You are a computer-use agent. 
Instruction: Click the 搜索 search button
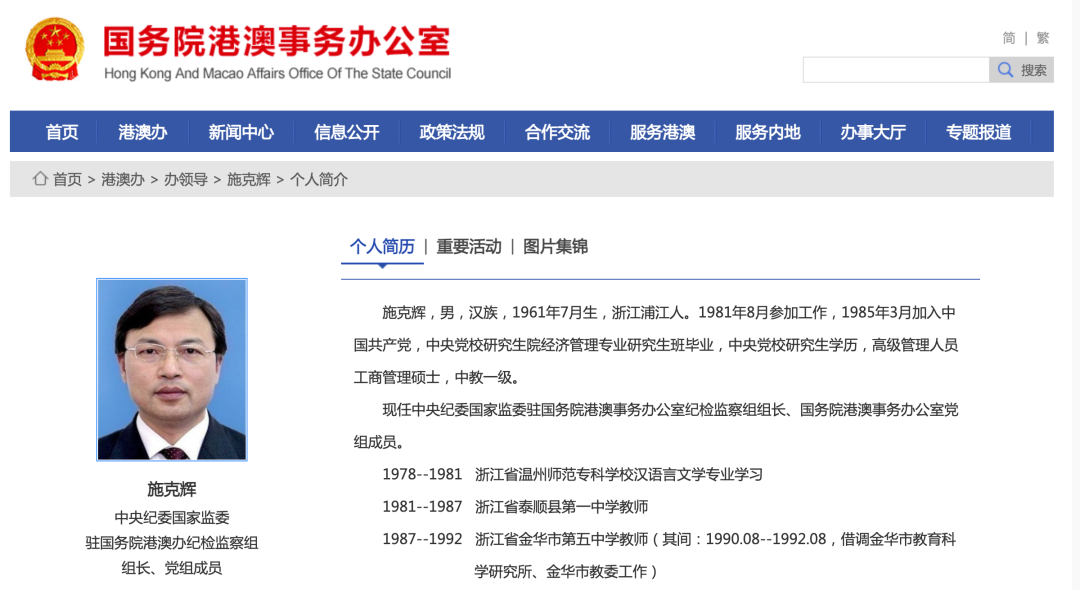coord(1021,70)
